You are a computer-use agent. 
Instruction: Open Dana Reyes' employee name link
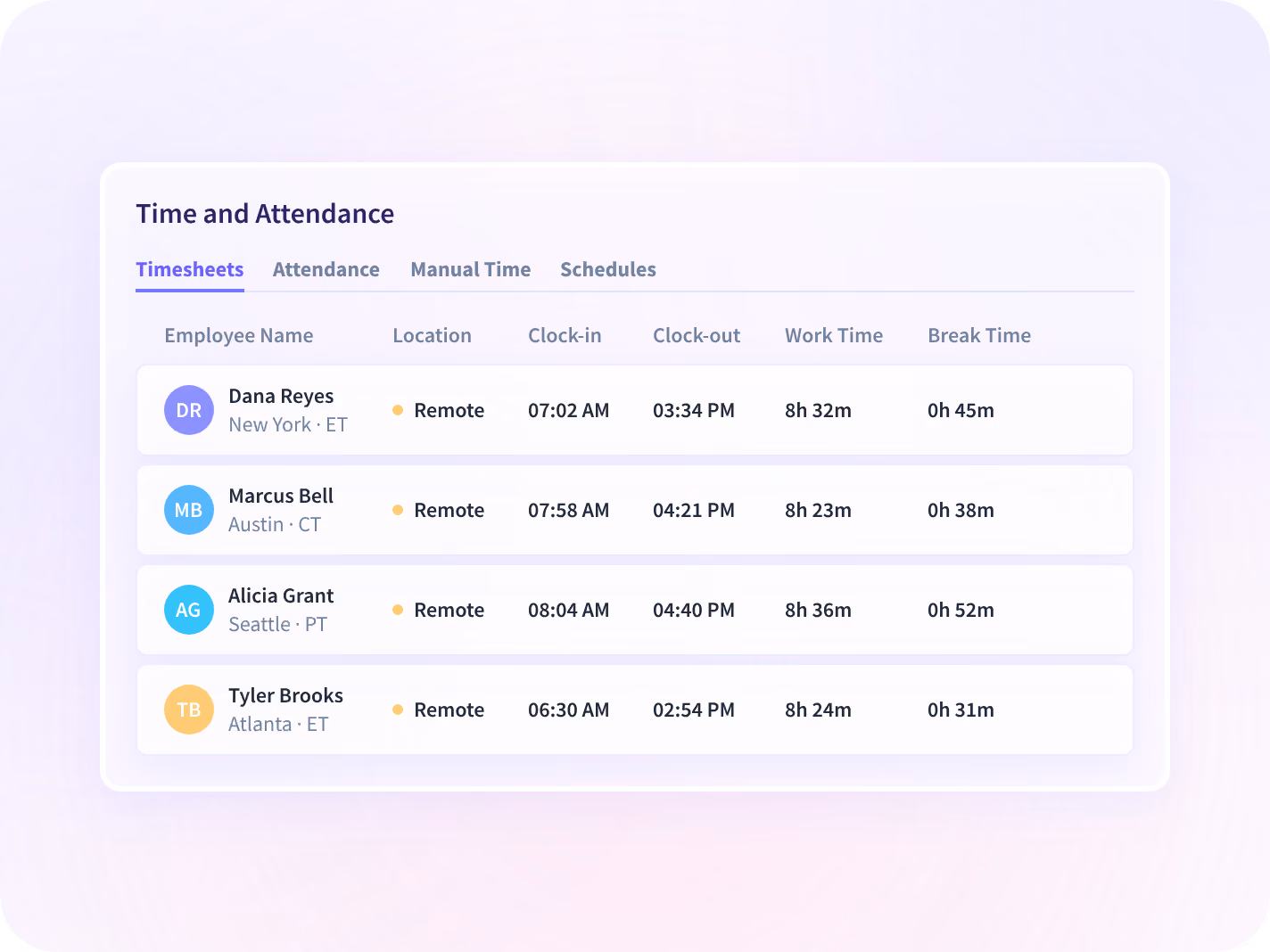pos(281,397)
